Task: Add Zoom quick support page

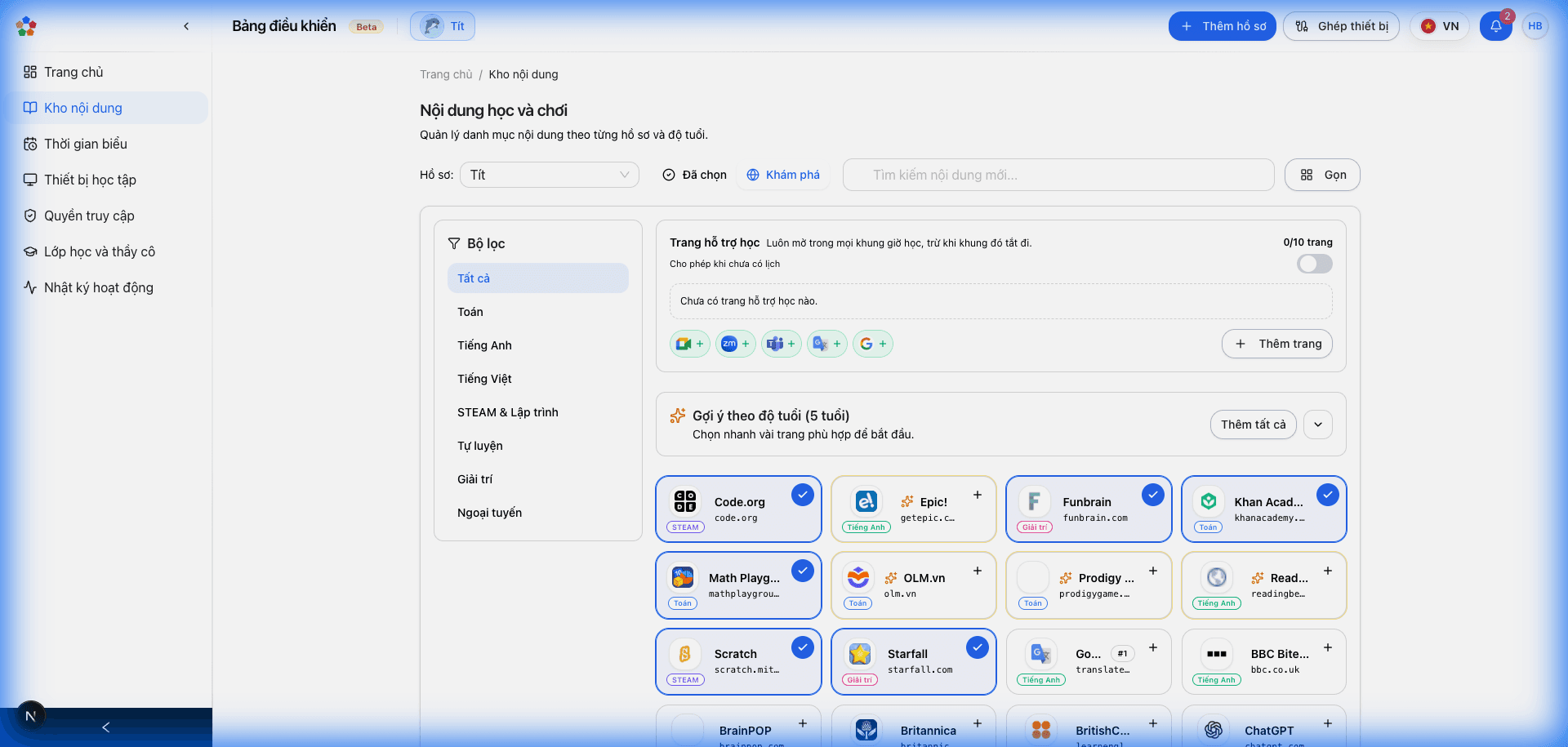Action: tap(736, 344)
